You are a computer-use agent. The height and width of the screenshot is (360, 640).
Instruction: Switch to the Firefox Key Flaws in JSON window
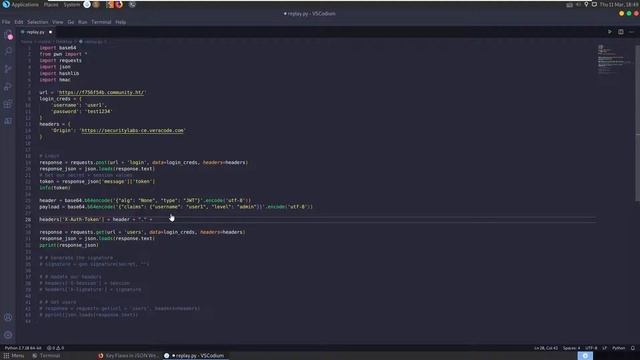(x=128, y=356)
